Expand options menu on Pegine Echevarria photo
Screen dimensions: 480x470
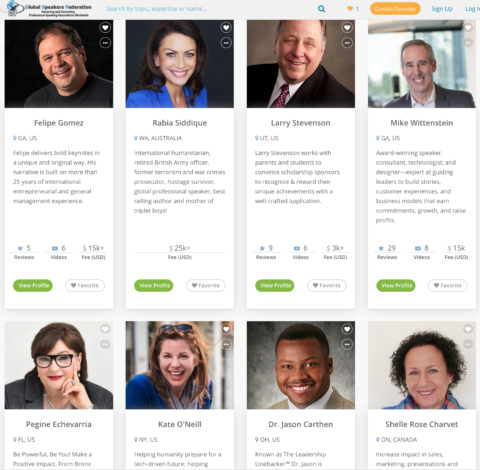pos(105,344)
